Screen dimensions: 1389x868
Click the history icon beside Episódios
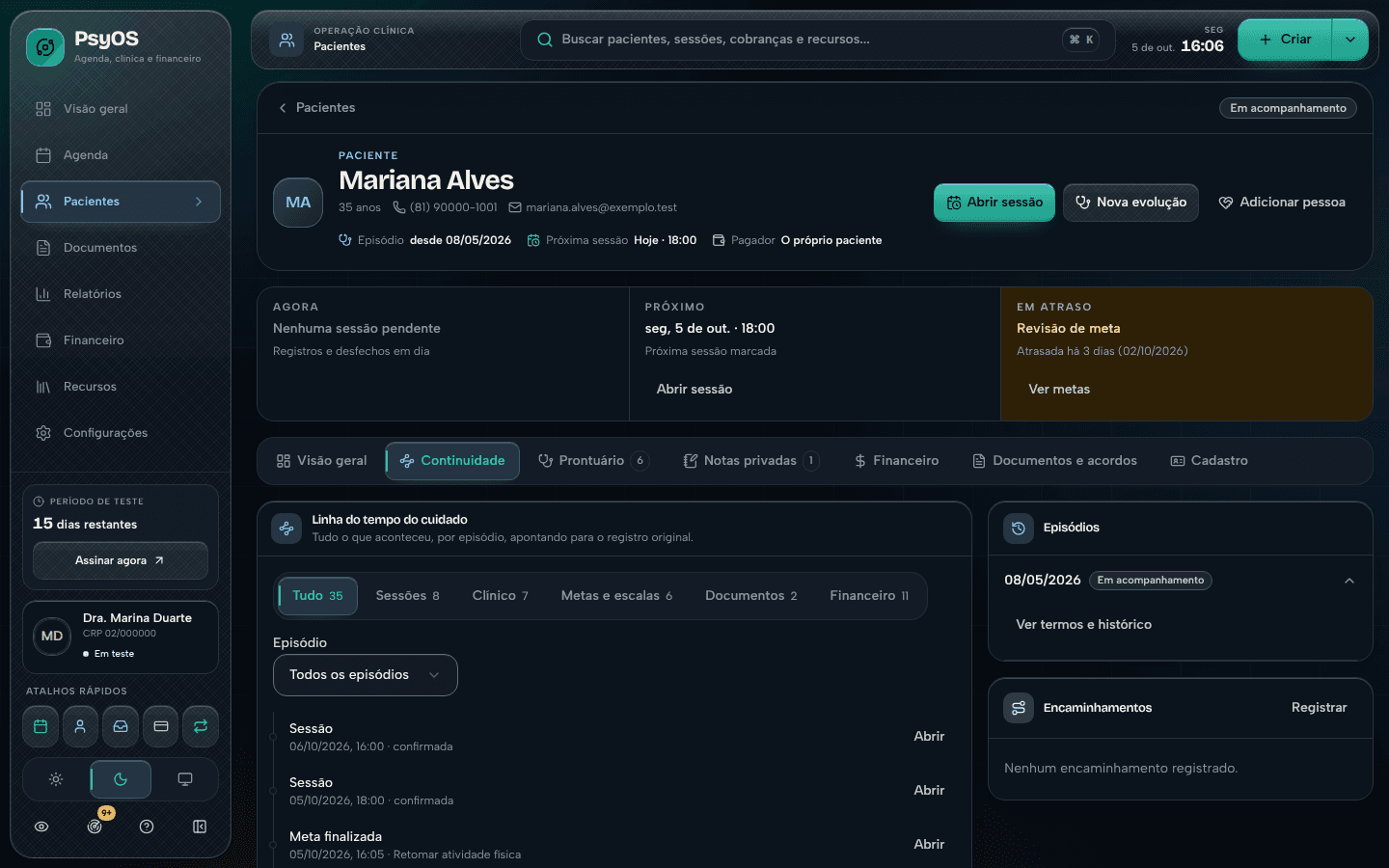tap(1019, 528)
